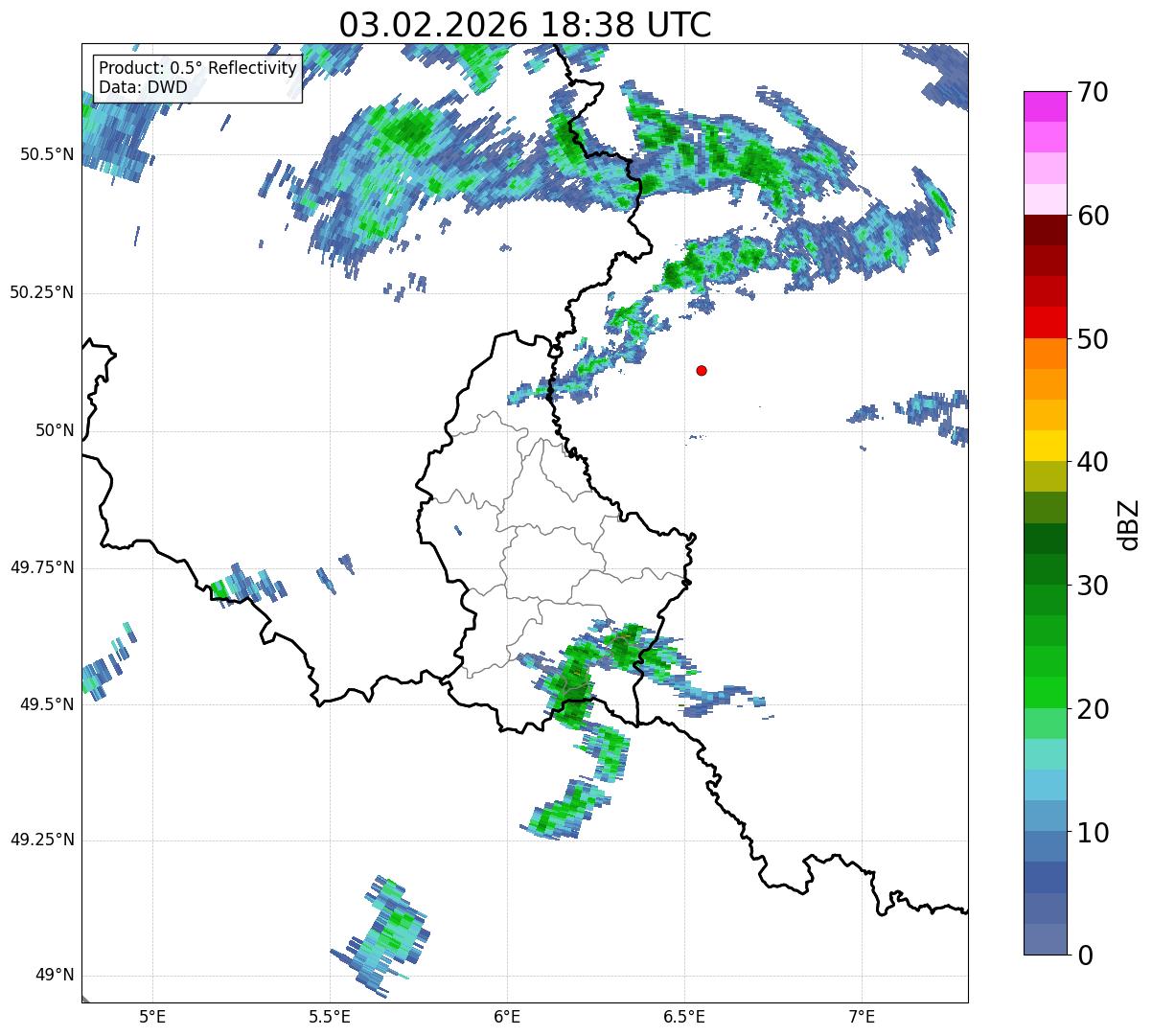Image resolution: width=1152 pixels, height=1036 pixels.
Task: Click the 50°N latitude label
Action: pos(55,430)
